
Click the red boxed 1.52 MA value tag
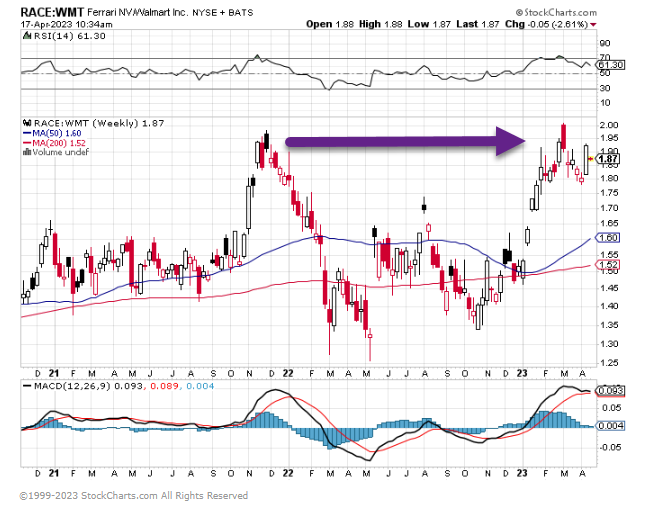[x=607, y=265]
